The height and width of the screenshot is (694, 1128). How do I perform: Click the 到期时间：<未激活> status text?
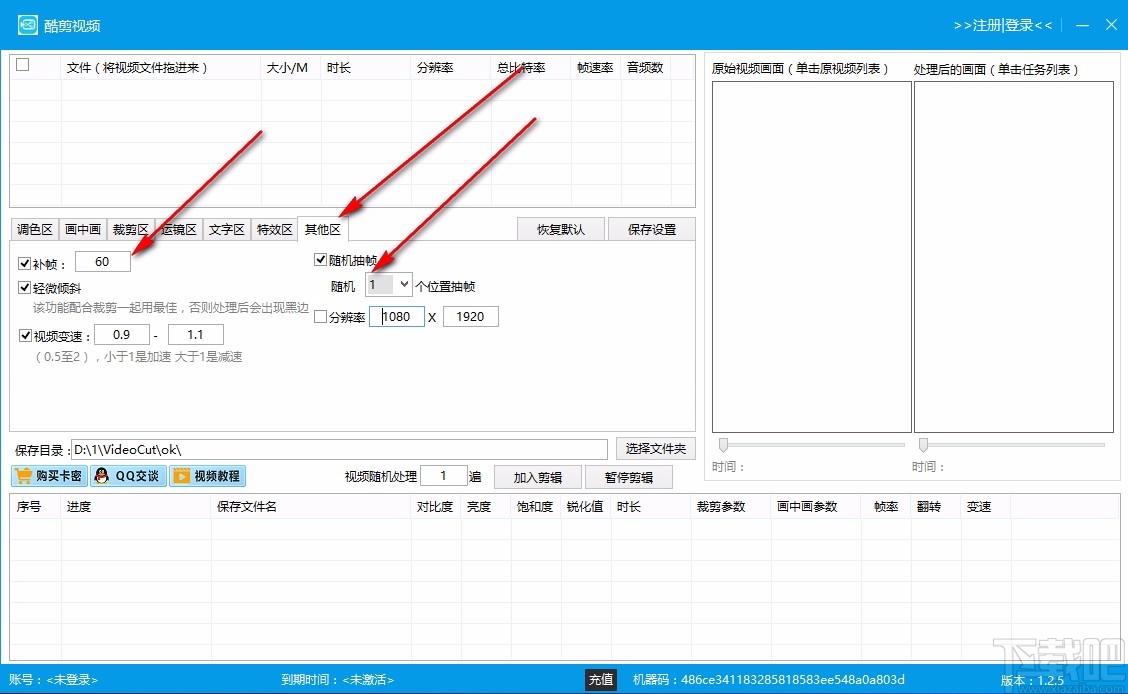(337, 680)
